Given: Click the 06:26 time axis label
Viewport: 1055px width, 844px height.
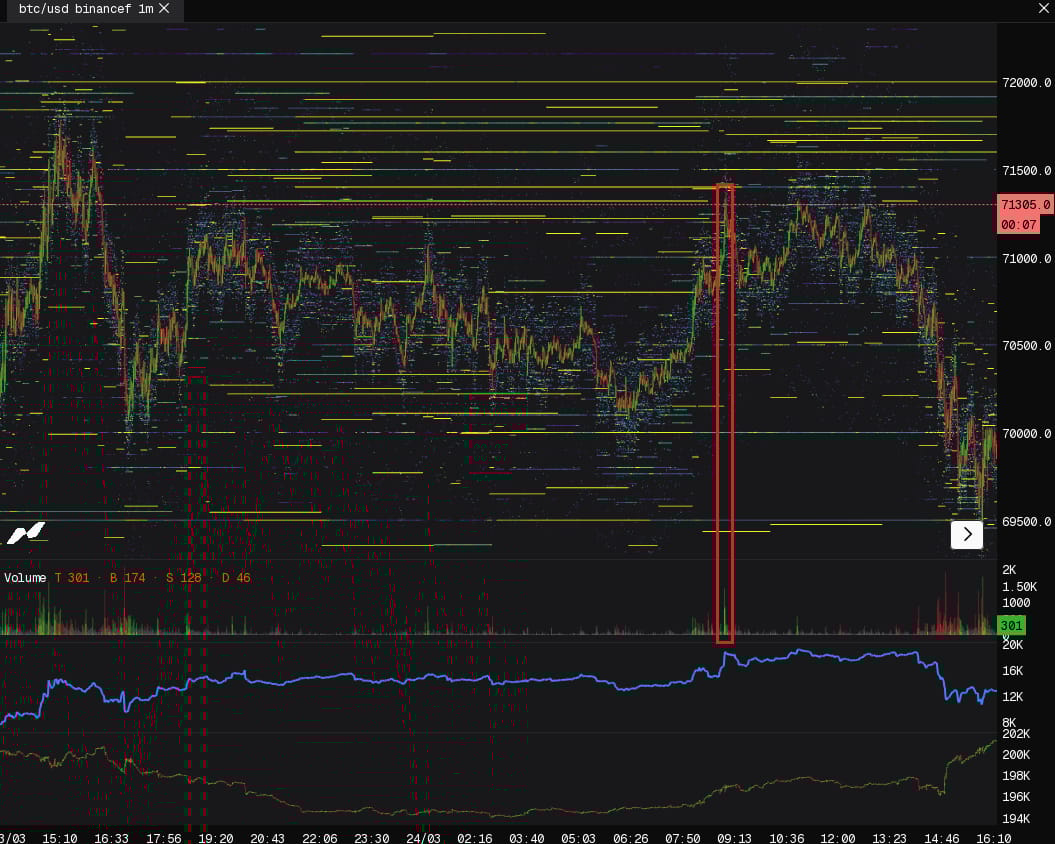Looking at the screenshot, I should tap(630, 838).
